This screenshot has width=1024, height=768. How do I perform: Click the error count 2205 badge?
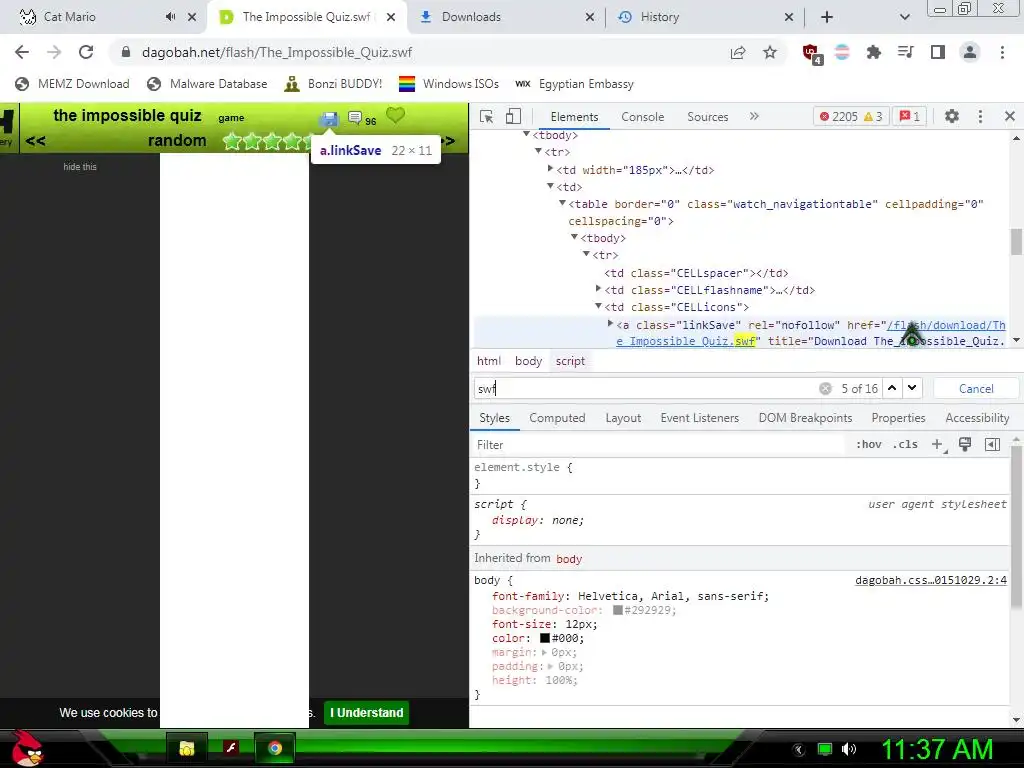(839, 116)
